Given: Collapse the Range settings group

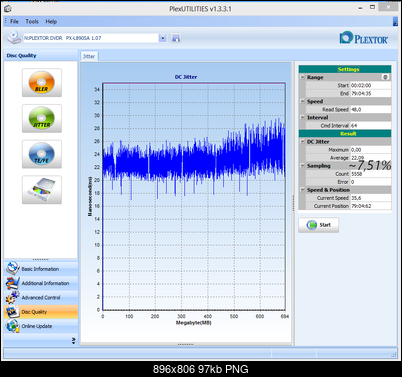Looking at the screenshot, I should (302, 77).
